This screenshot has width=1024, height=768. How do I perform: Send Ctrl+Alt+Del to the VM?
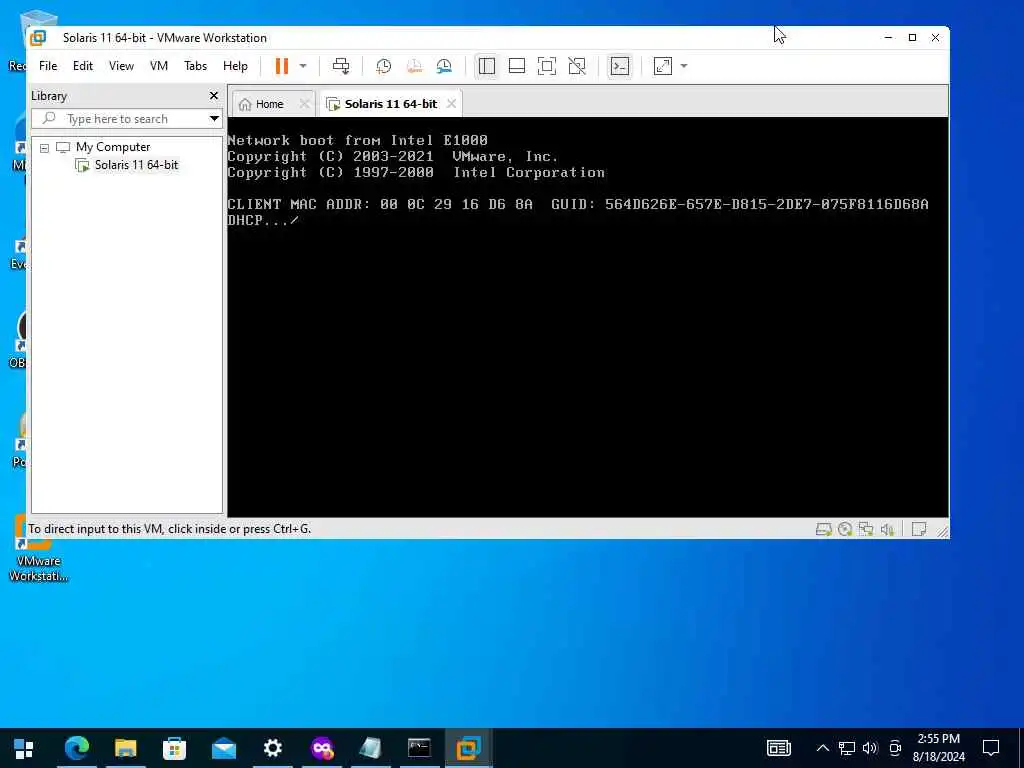(341, 66)
